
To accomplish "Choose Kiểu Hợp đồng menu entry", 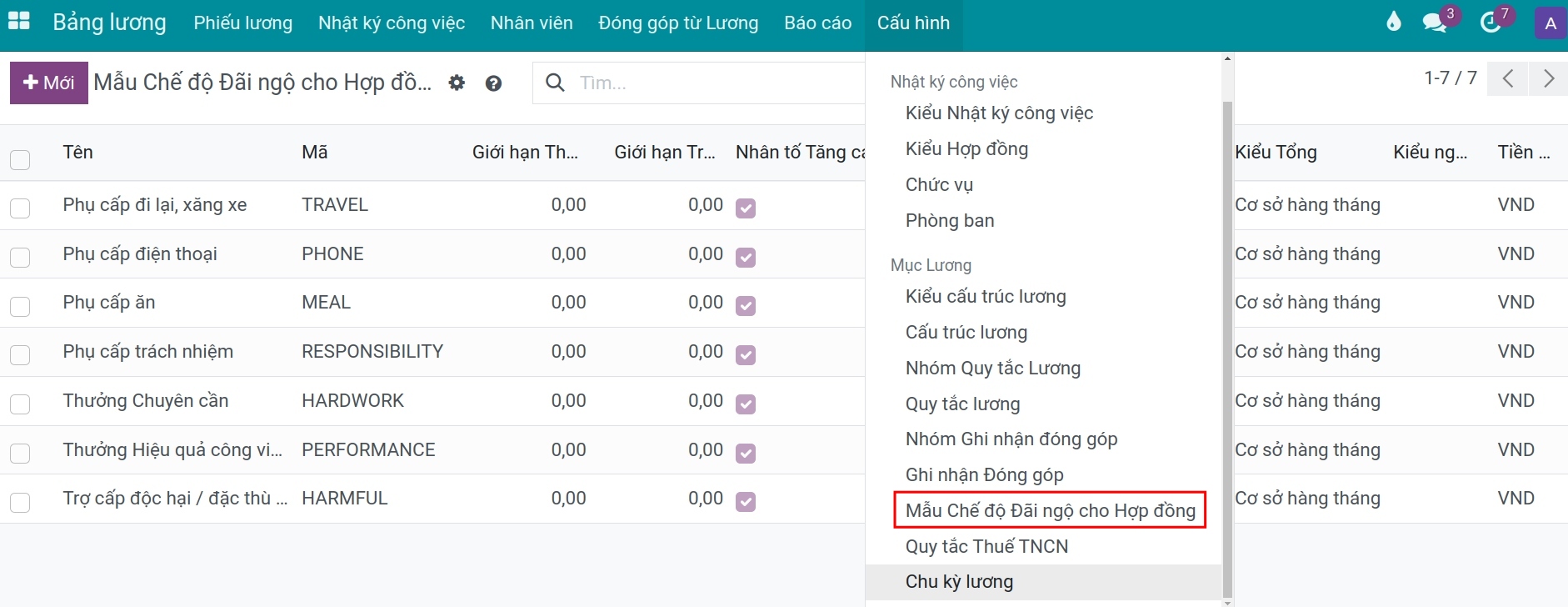I will (x=966, y=148).
